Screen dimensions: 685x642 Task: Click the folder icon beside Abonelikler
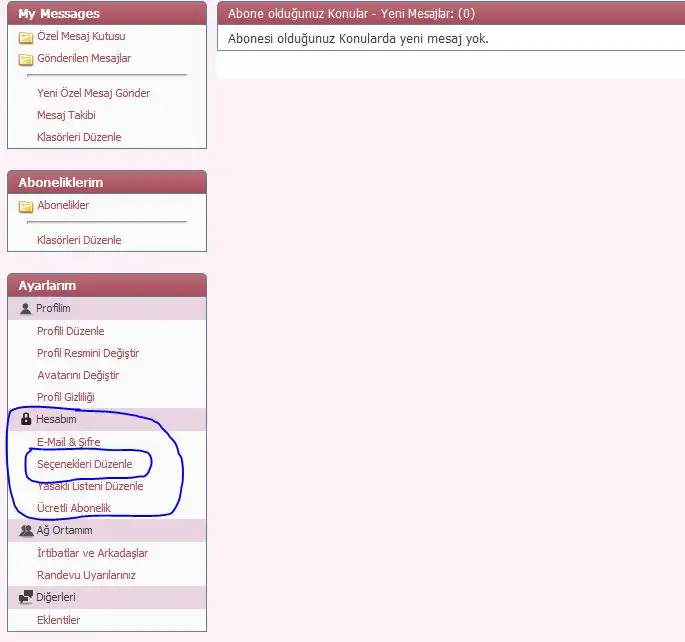pyautogui.click(x=26, y=206)
